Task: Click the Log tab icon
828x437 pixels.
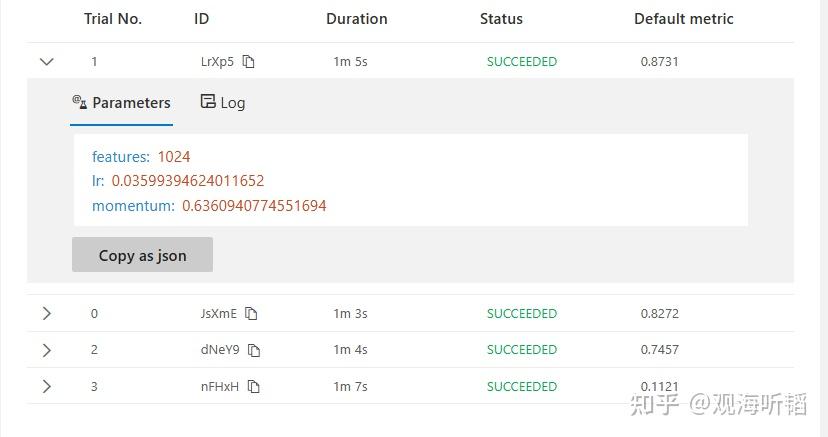Action: pos(208,102)
